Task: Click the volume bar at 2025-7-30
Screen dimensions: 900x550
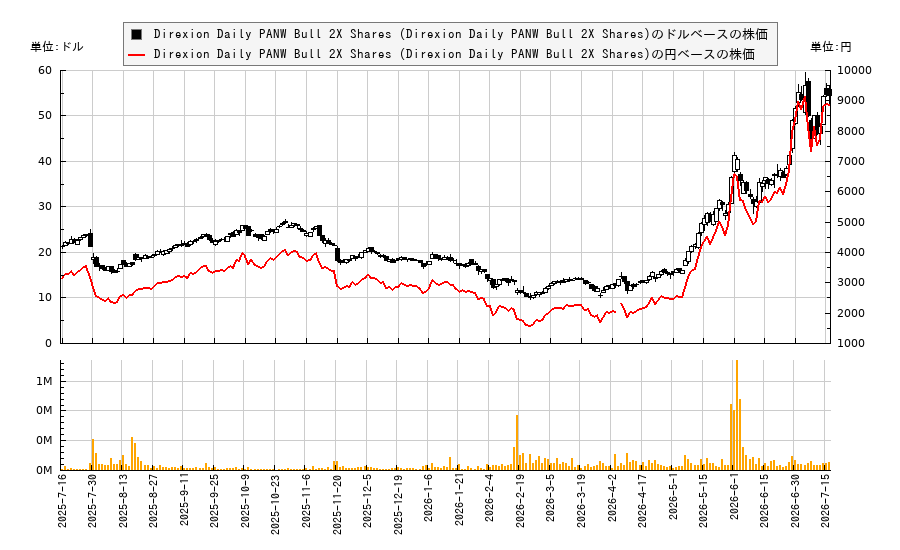Action: click(93, 455)
